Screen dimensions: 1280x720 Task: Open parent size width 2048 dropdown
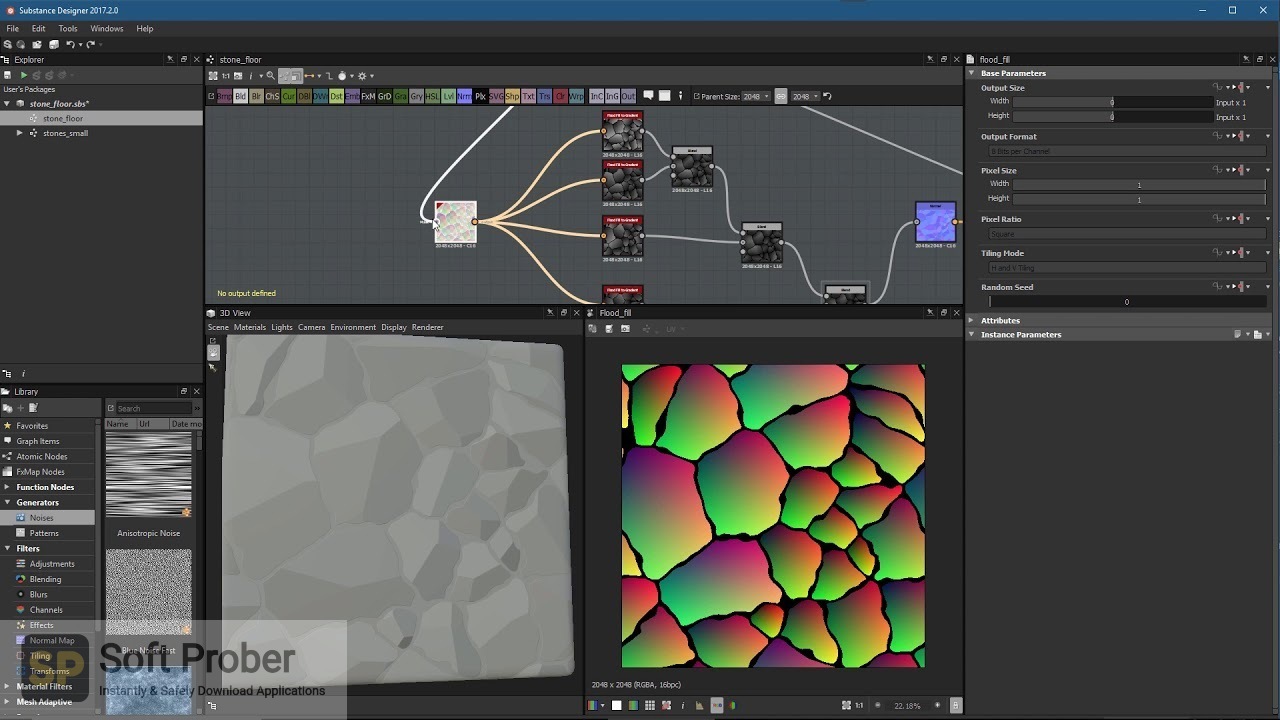click(x=756, y=96)
